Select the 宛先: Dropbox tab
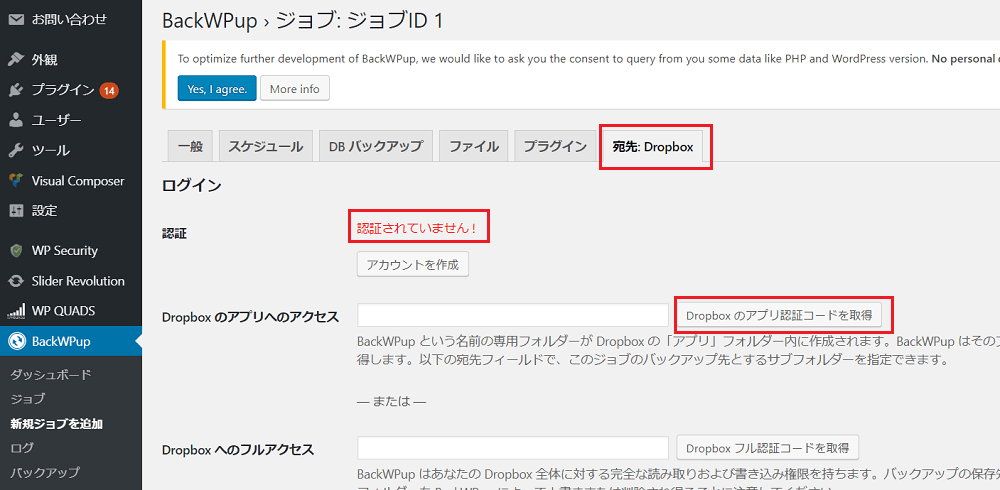This screenshot has width=1000, height=490. (x=654, y=147)
